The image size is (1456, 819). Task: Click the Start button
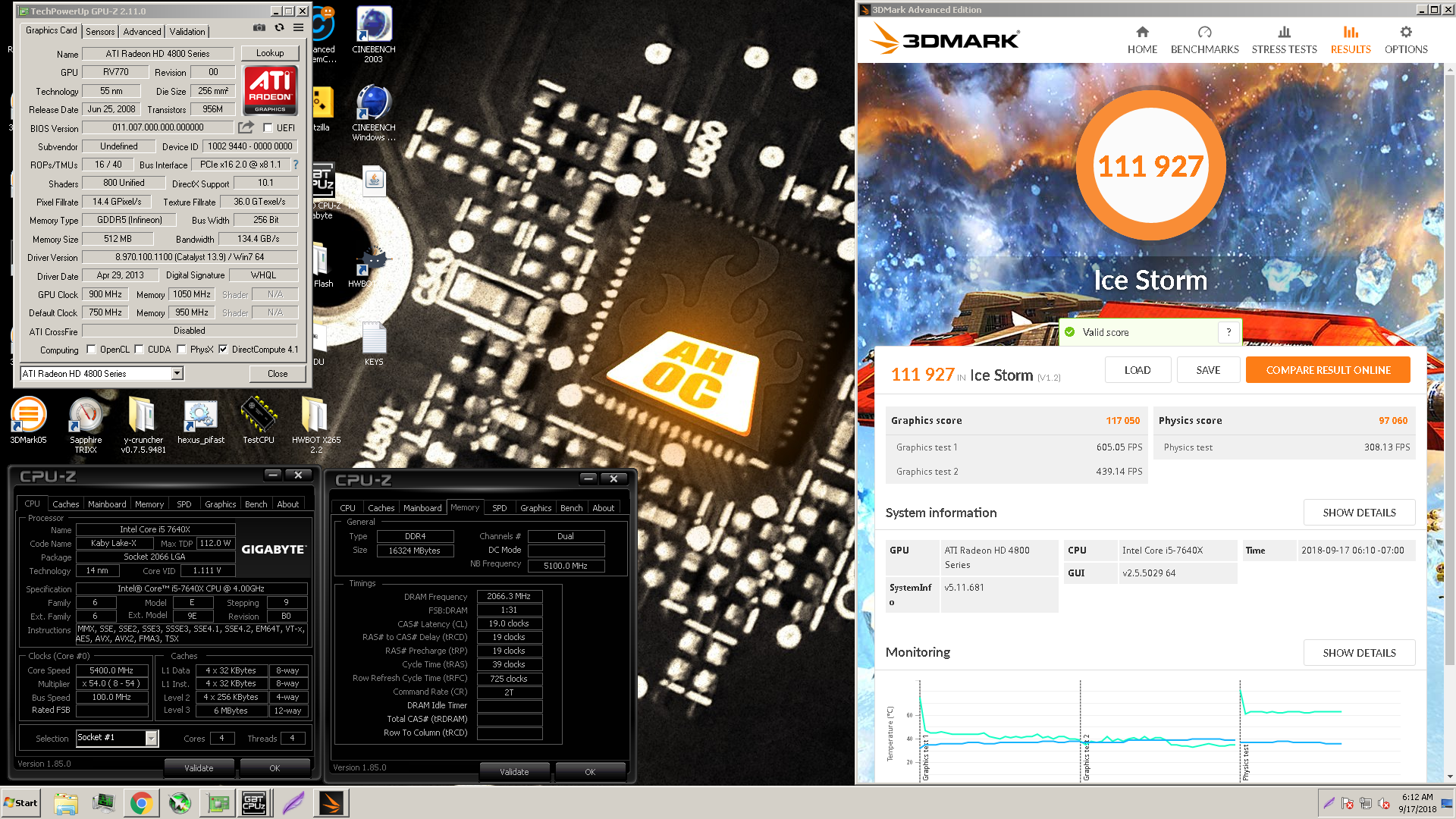coord(20,803)
